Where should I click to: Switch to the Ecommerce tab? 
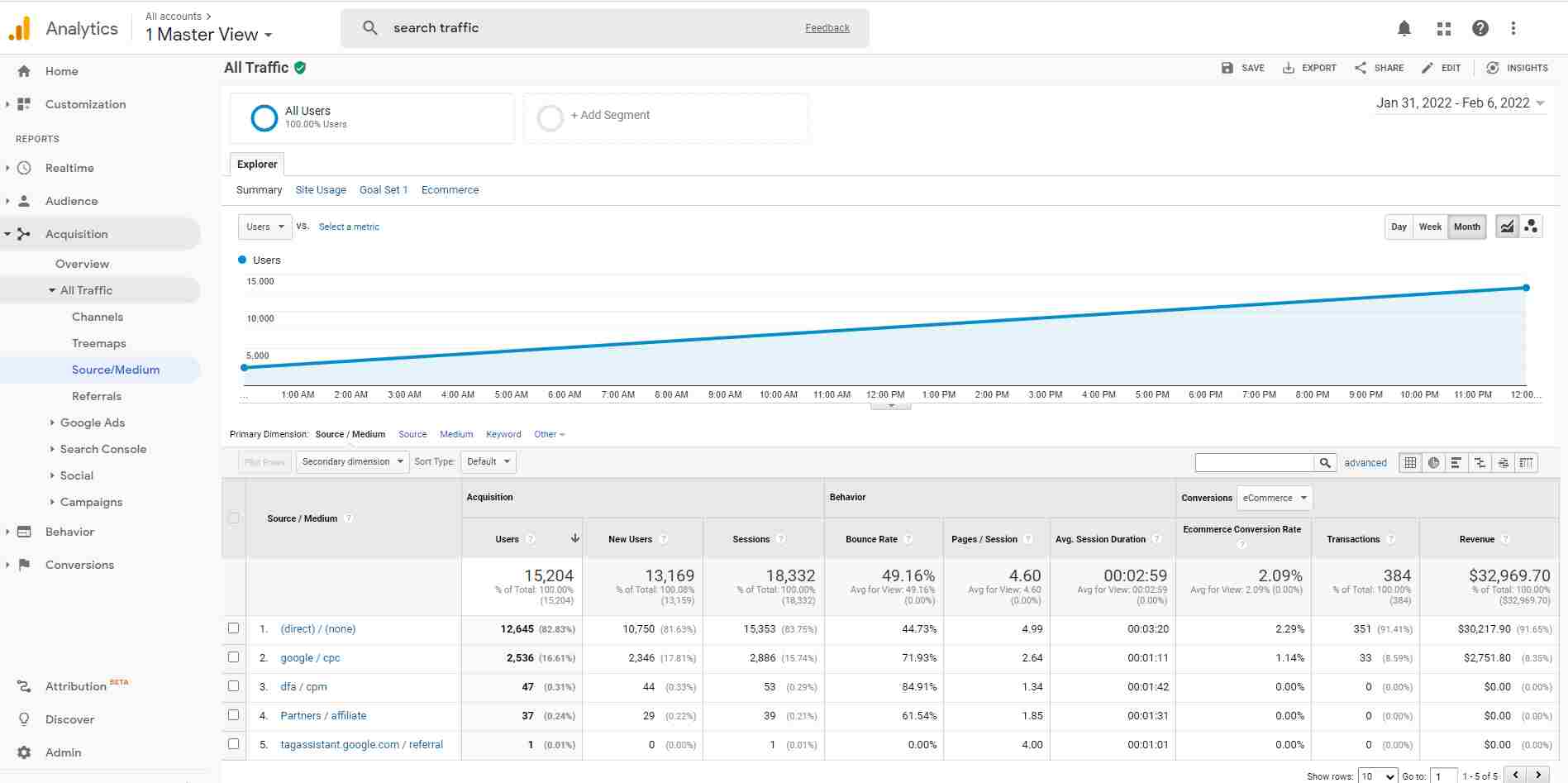pyautogui.click(x=450, y=189)
